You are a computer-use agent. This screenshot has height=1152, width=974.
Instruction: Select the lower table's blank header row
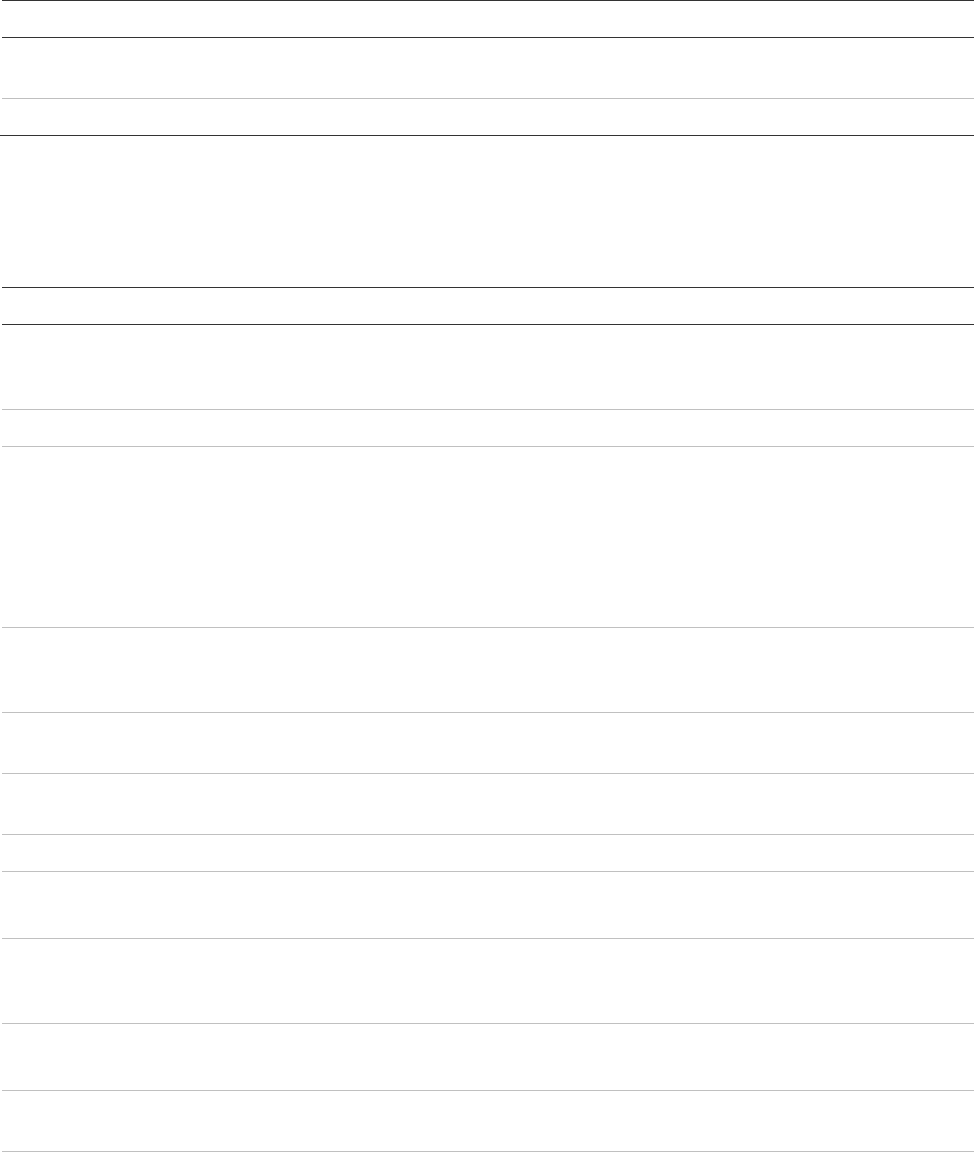(x=487, y=306)
